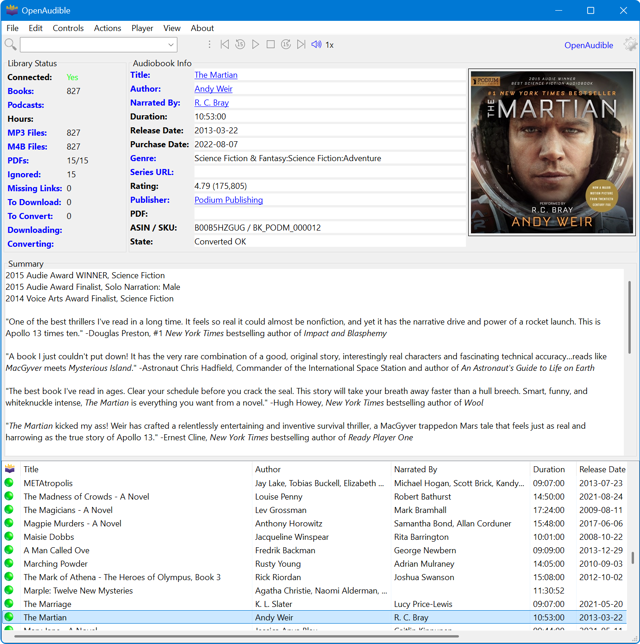Click the Books library status label
This screenshot has width=640, height=644.
[21, 91]
